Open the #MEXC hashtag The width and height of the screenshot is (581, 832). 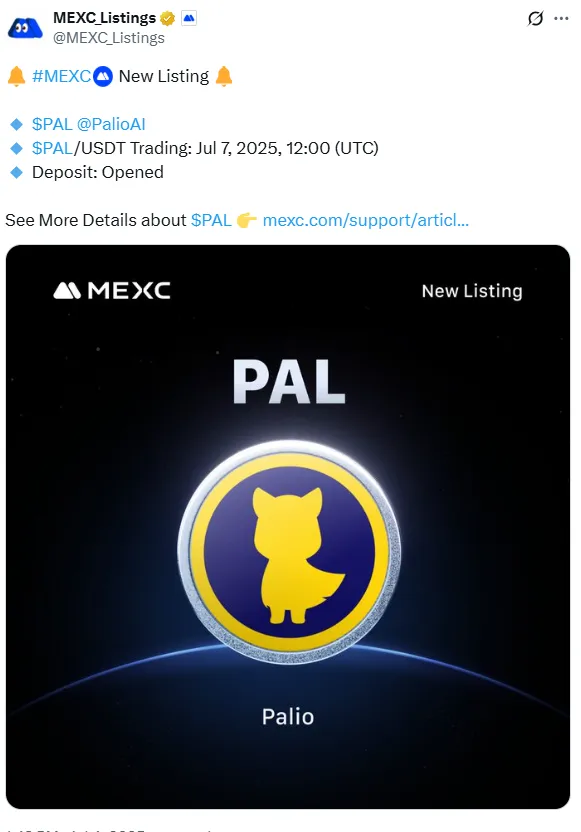(x=62, y=76)
